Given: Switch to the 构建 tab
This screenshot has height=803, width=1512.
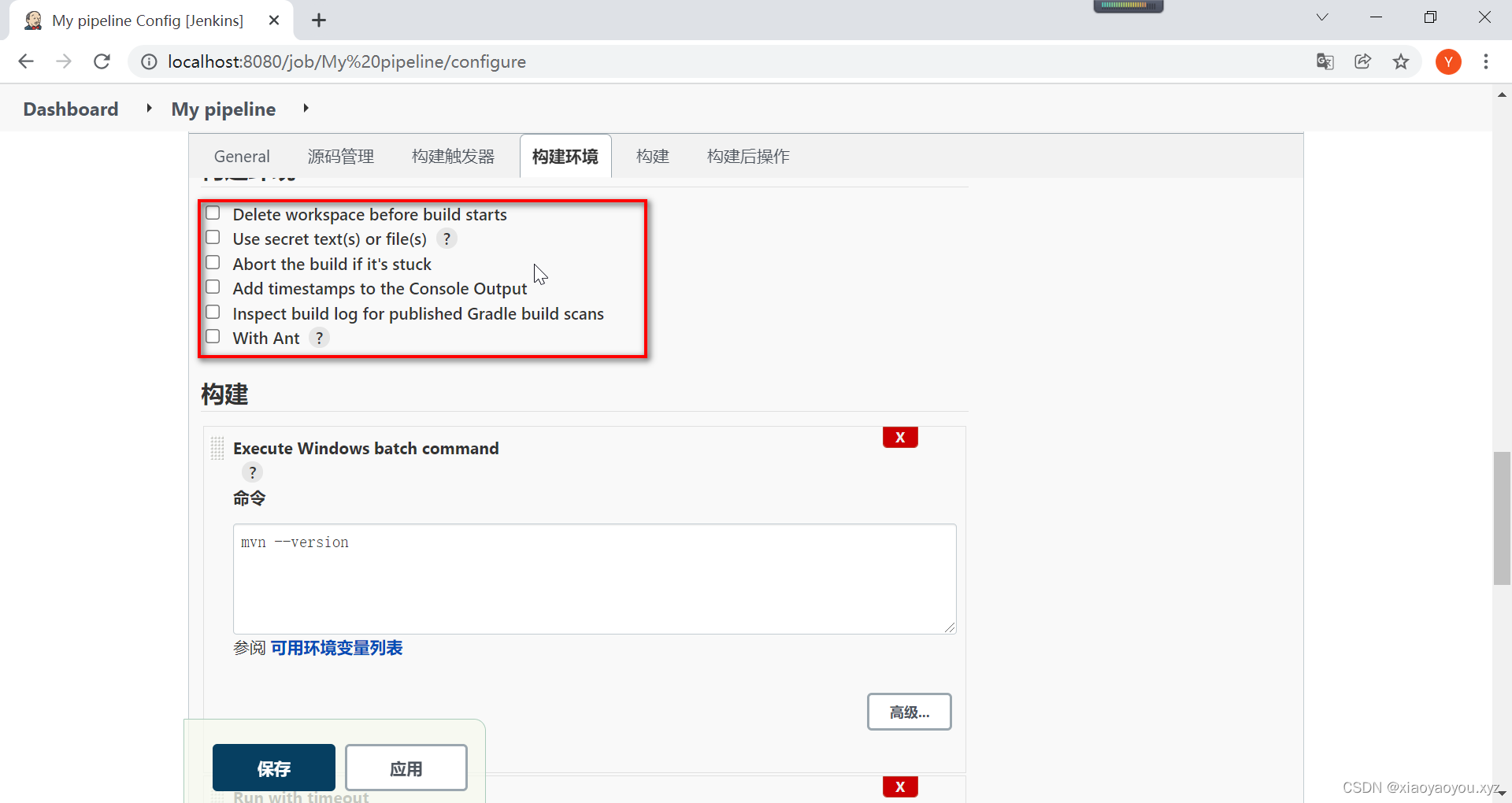Looking at the screenshot, I should [653, 157].
